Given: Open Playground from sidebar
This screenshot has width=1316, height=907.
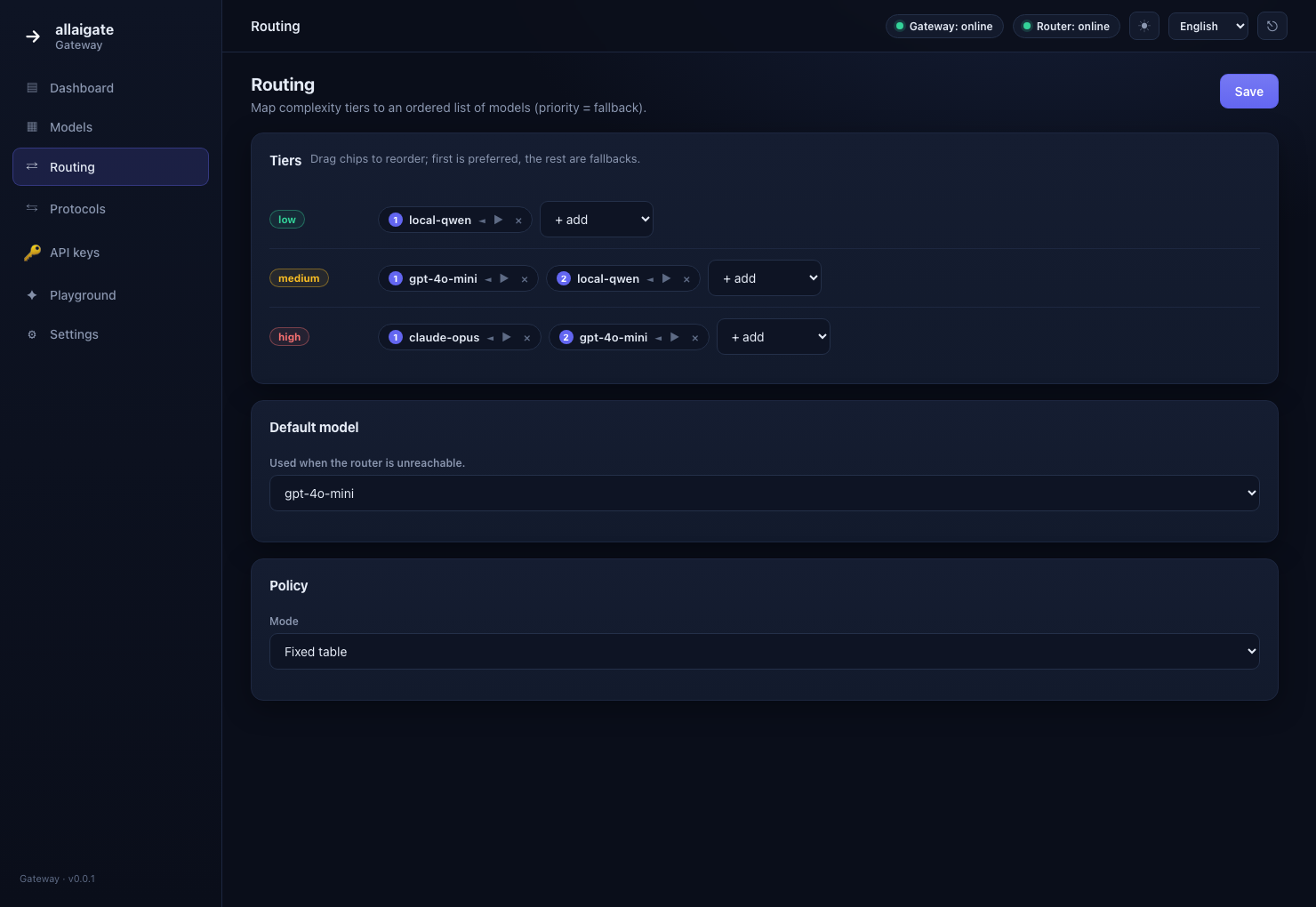Looking at the screenshot, I should coord(110,295).
